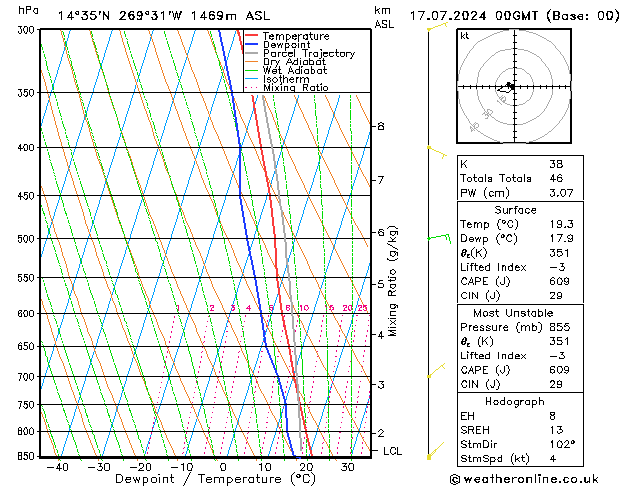The width and height of the screenshot is (629, 486).
Task: Select the Isotherm legend label
Action: [286, 79]
